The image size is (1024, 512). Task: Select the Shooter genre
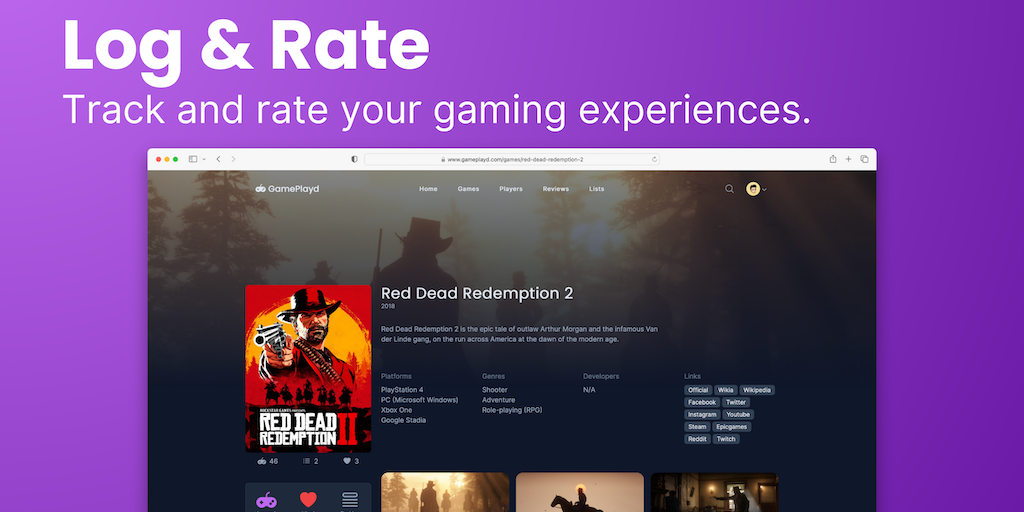(495, 390)
